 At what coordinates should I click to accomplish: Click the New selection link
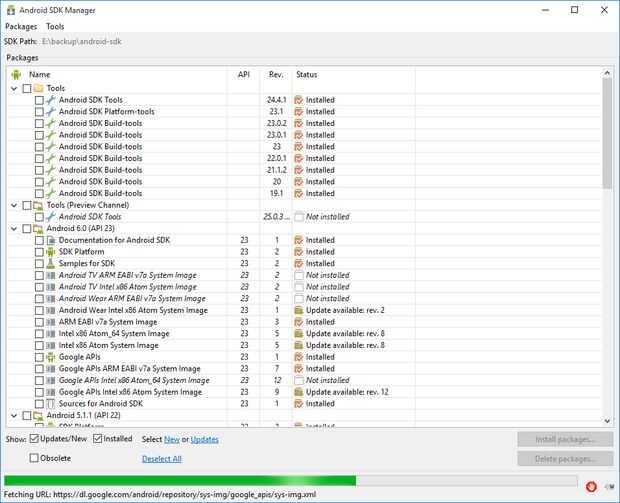tap(172, 439)
